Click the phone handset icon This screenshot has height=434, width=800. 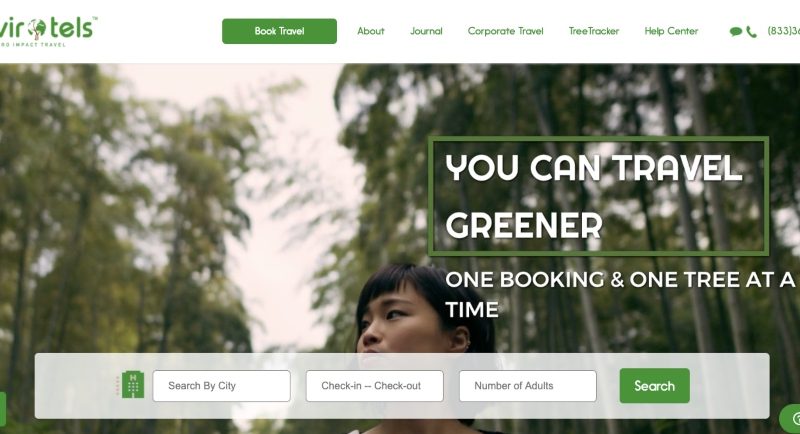pos(752,32)
